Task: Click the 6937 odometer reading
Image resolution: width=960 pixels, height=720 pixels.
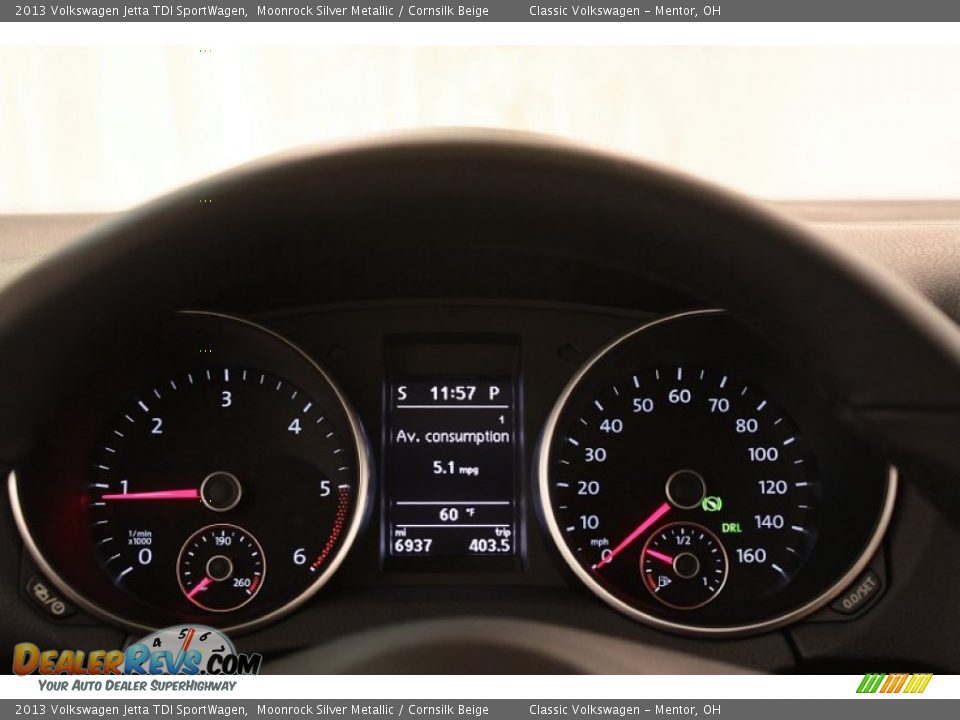Action: [413, 546]
